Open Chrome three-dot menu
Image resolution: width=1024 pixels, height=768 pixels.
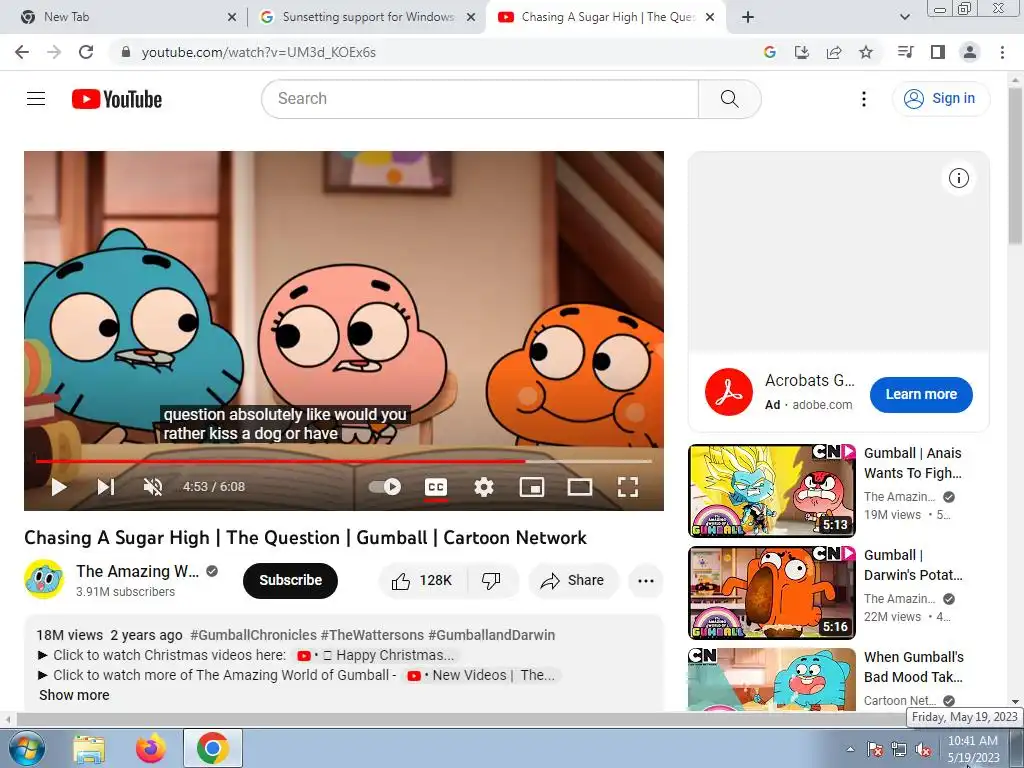(1002, 52)
